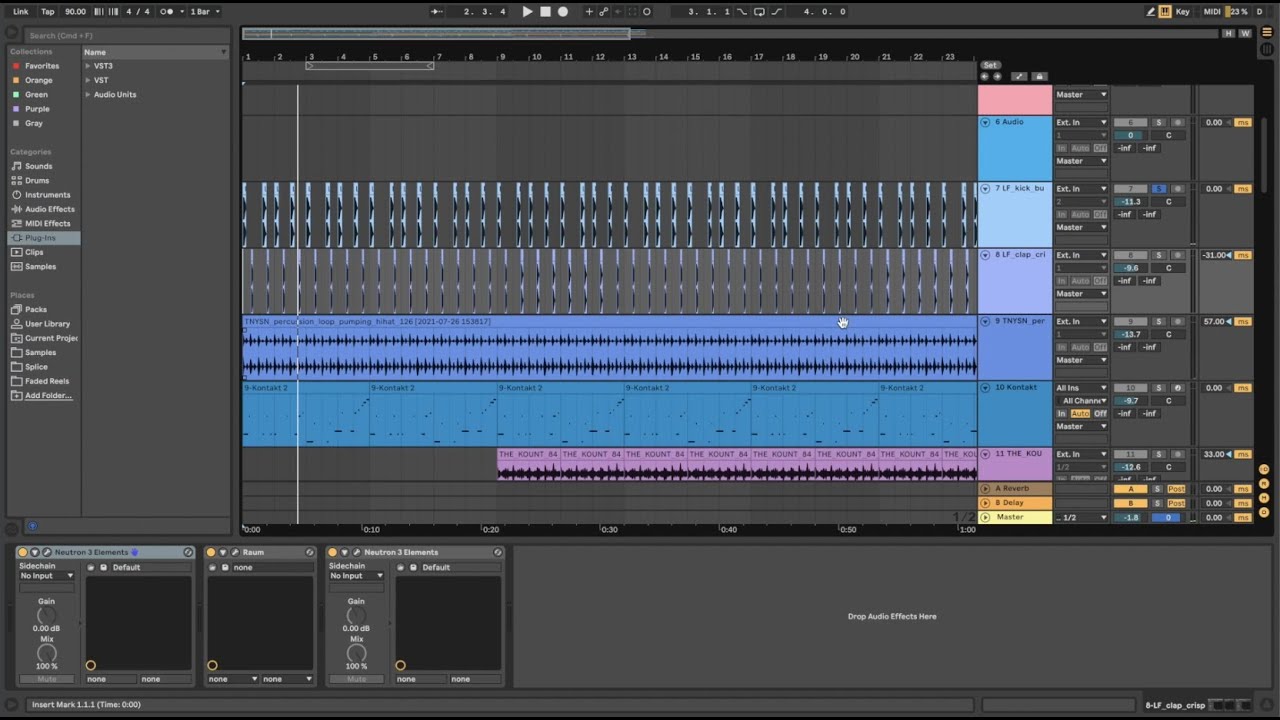
Task: Open Kontakt All Ins input dropdown
Action: click(1082, 388)
